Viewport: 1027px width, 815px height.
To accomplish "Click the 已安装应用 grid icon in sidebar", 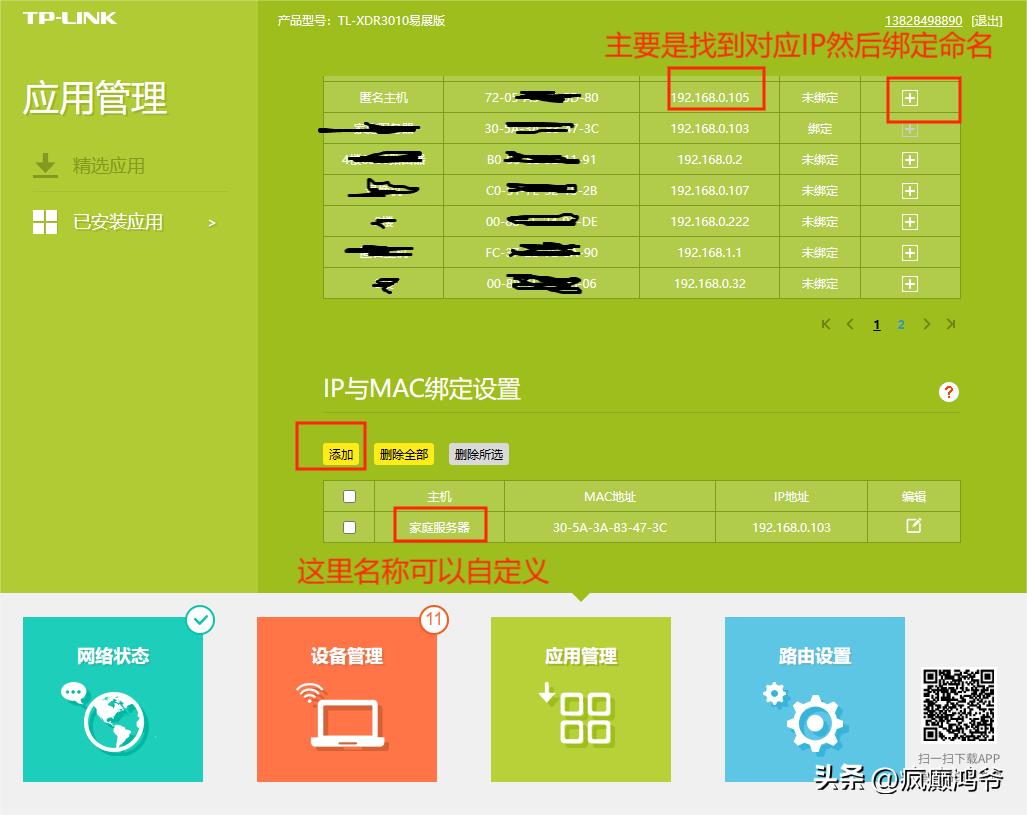I will tap(45, 222).
